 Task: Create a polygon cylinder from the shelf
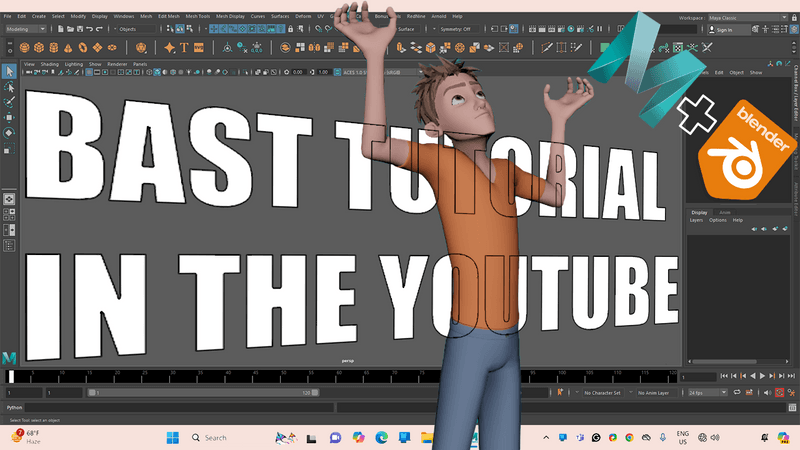click(54, 47)
